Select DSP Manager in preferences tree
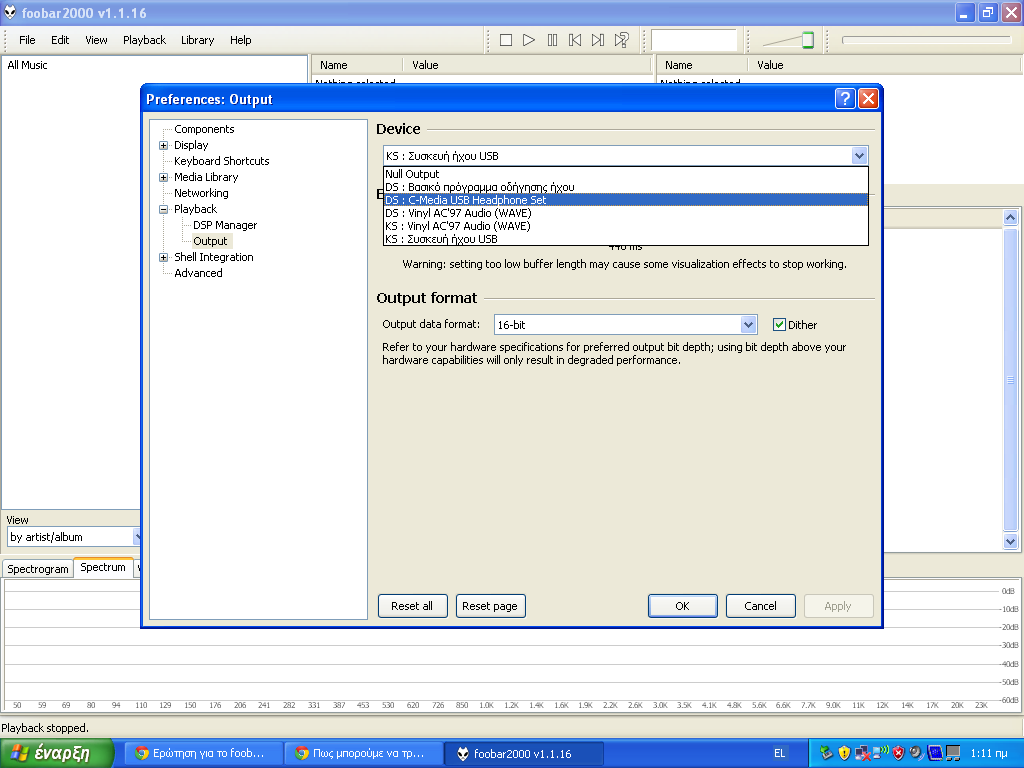1024x768 pixels. 225,225
